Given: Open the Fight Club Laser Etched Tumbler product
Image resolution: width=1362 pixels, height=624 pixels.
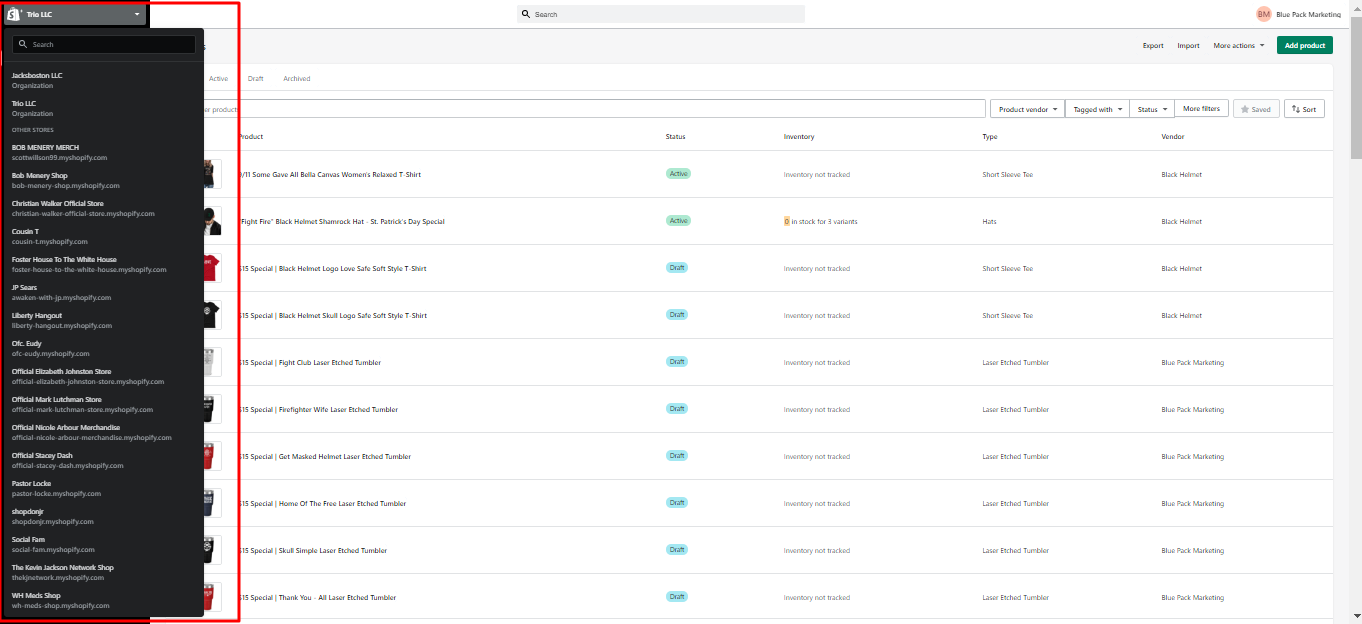Looking at the screenshot, I should [311, 362].
